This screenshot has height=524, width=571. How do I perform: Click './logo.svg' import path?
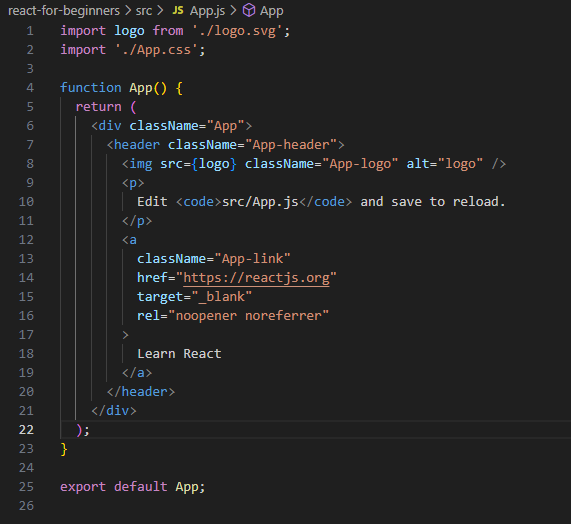coord(237,31)
